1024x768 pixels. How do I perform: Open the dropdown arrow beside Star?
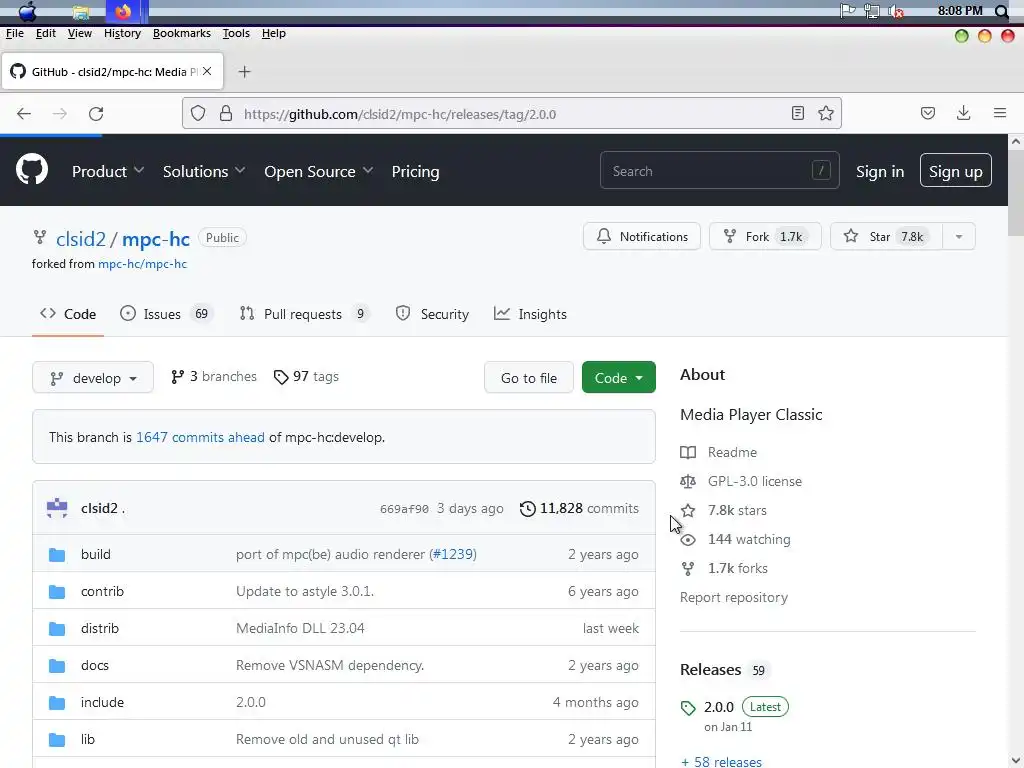click(959, 236)
